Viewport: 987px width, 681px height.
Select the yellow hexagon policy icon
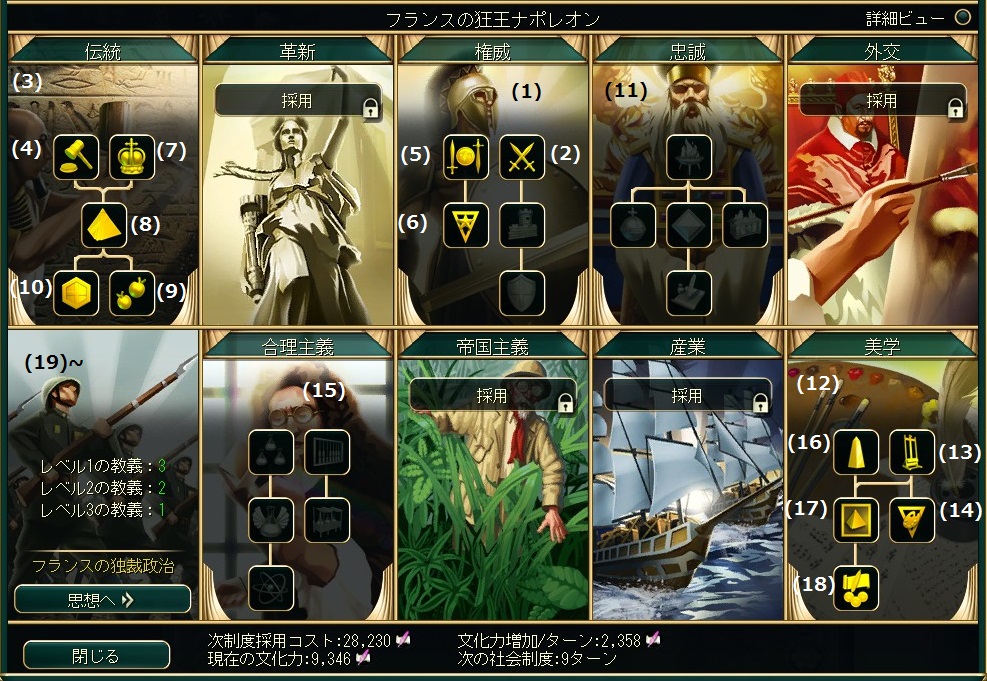(x=76, y=293)
